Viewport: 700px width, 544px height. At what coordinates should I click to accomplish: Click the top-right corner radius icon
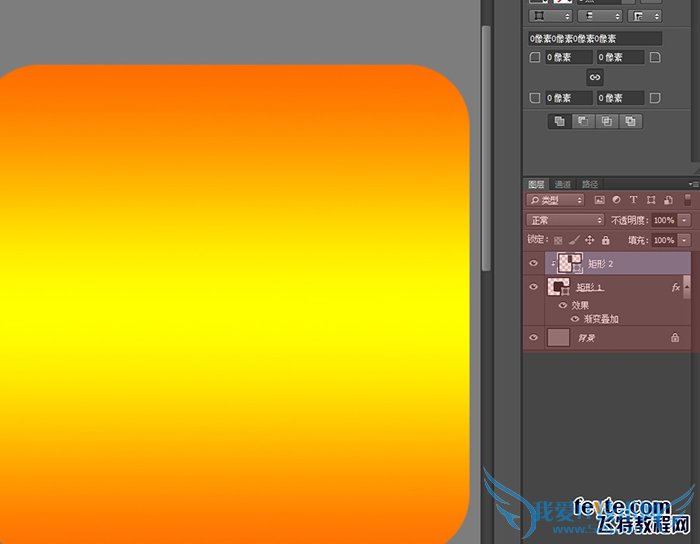tap(655, 58)
